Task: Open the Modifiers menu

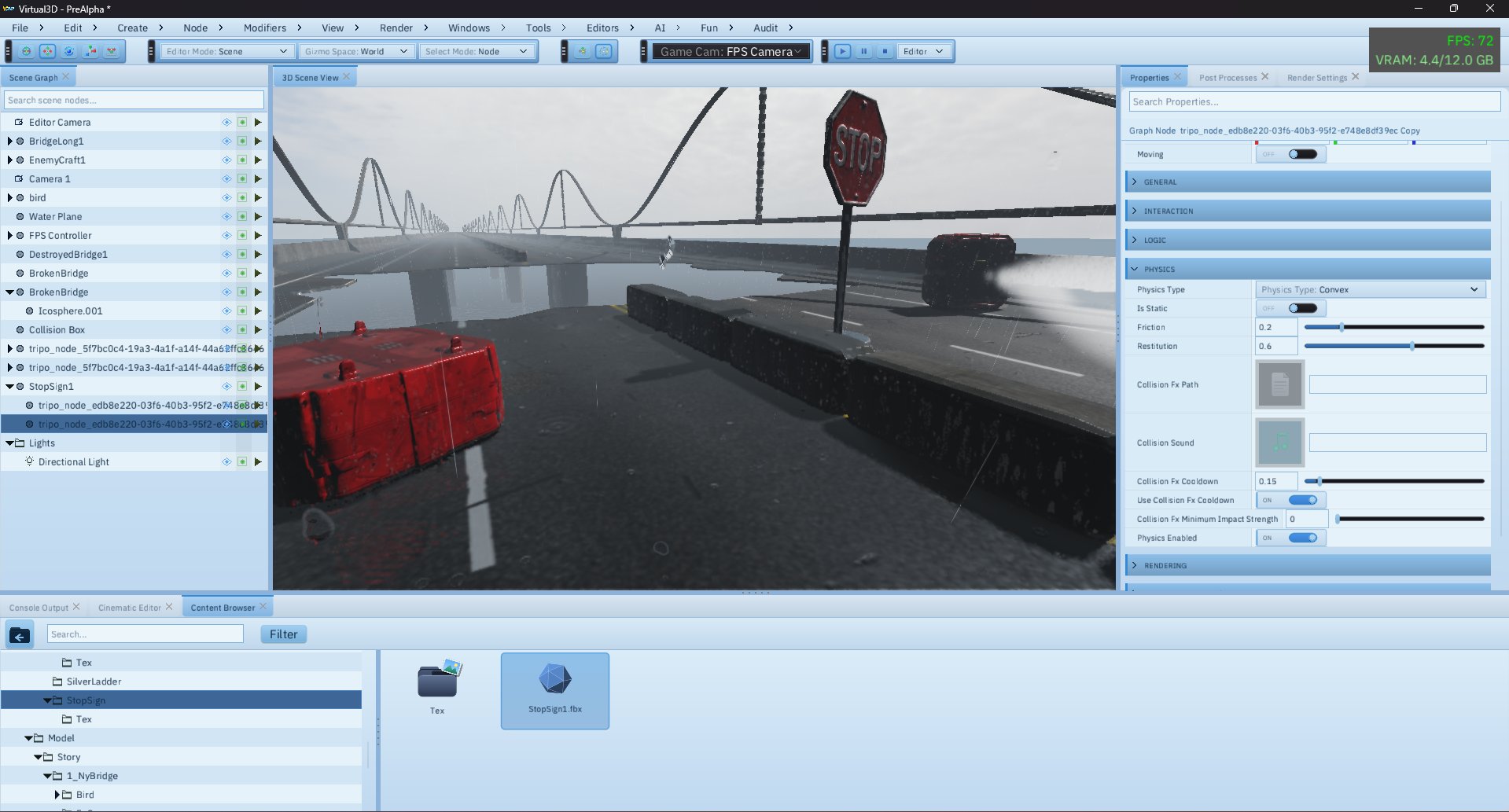Action: click(x=265, y=28)
